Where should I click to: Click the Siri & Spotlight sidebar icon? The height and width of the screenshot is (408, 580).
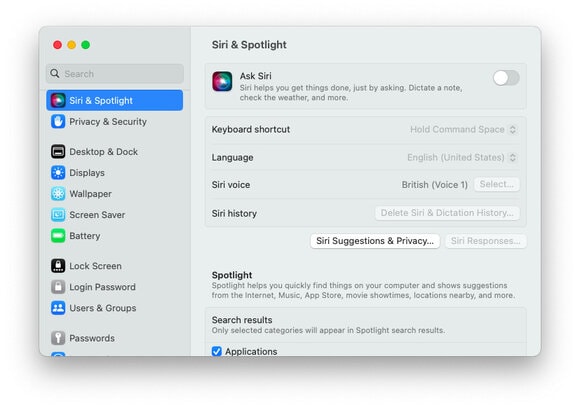pos(58,100)
